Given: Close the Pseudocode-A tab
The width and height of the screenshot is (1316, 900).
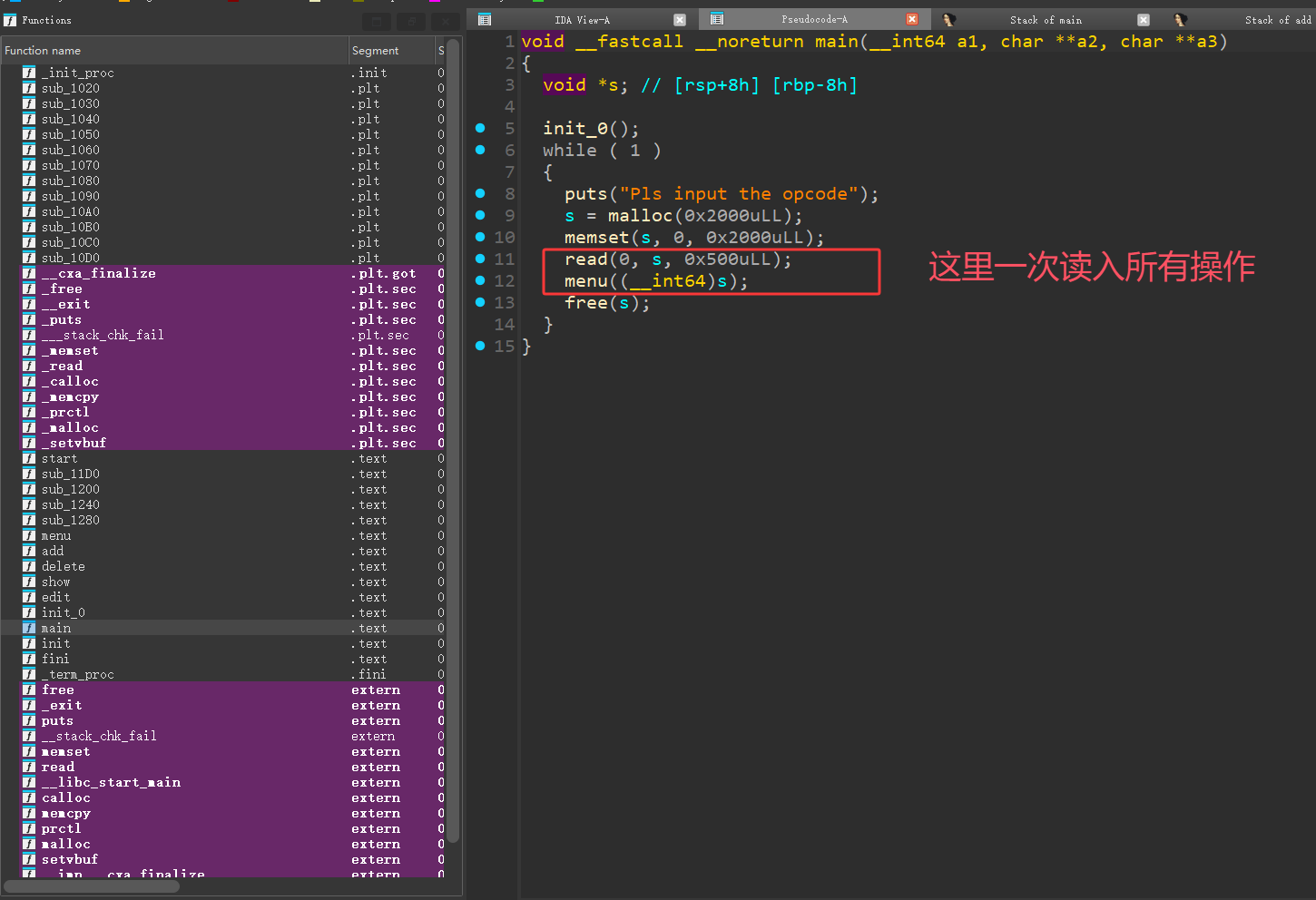Looking at the screenshot, I should coord(912,19).
